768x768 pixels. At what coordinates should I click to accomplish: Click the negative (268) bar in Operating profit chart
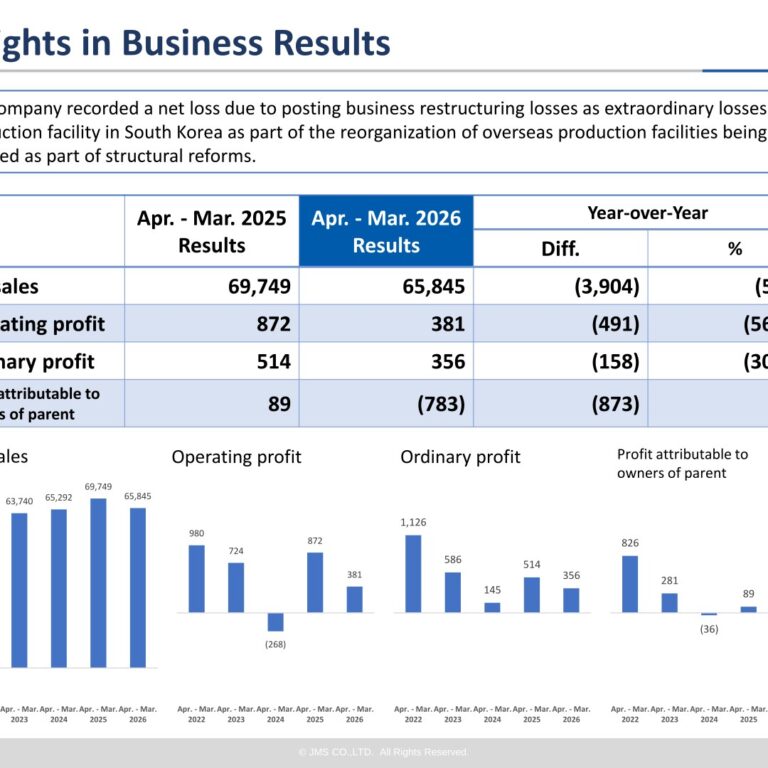click(x=275, y=622)
